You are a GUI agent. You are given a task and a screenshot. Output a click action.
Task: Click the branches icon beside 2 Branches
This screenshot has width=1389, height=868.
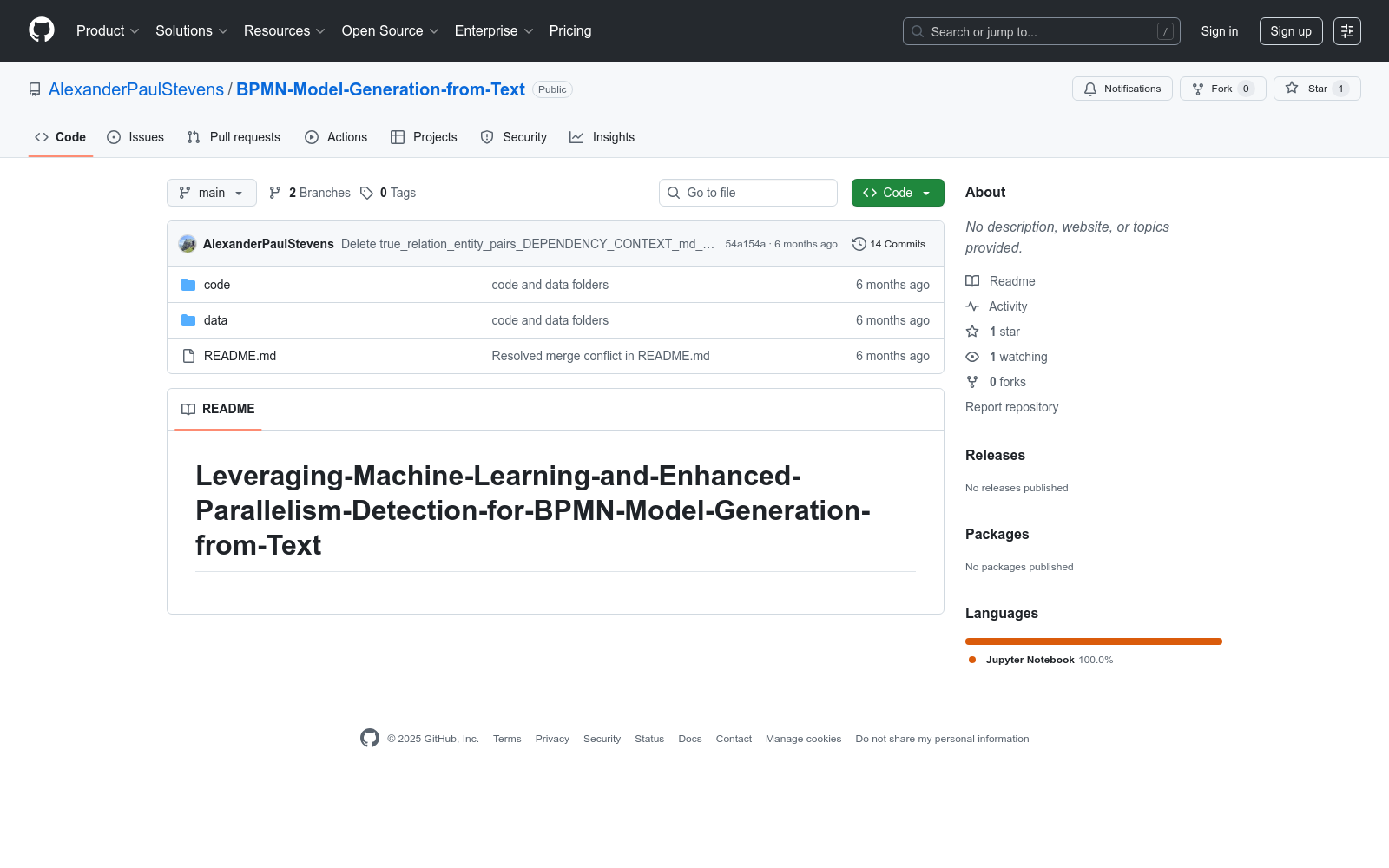(x=275, y=193)
